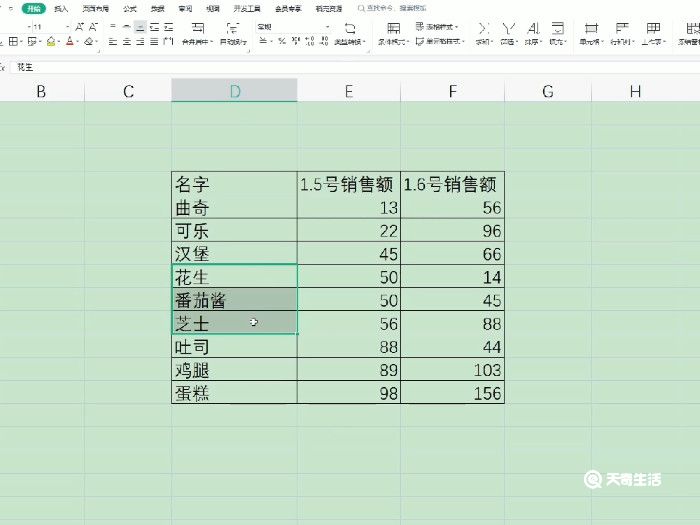The height and width of the screenshot is (525, 700).
Task: Open the 会员专享 tab
Action: [x=288, y=8]
